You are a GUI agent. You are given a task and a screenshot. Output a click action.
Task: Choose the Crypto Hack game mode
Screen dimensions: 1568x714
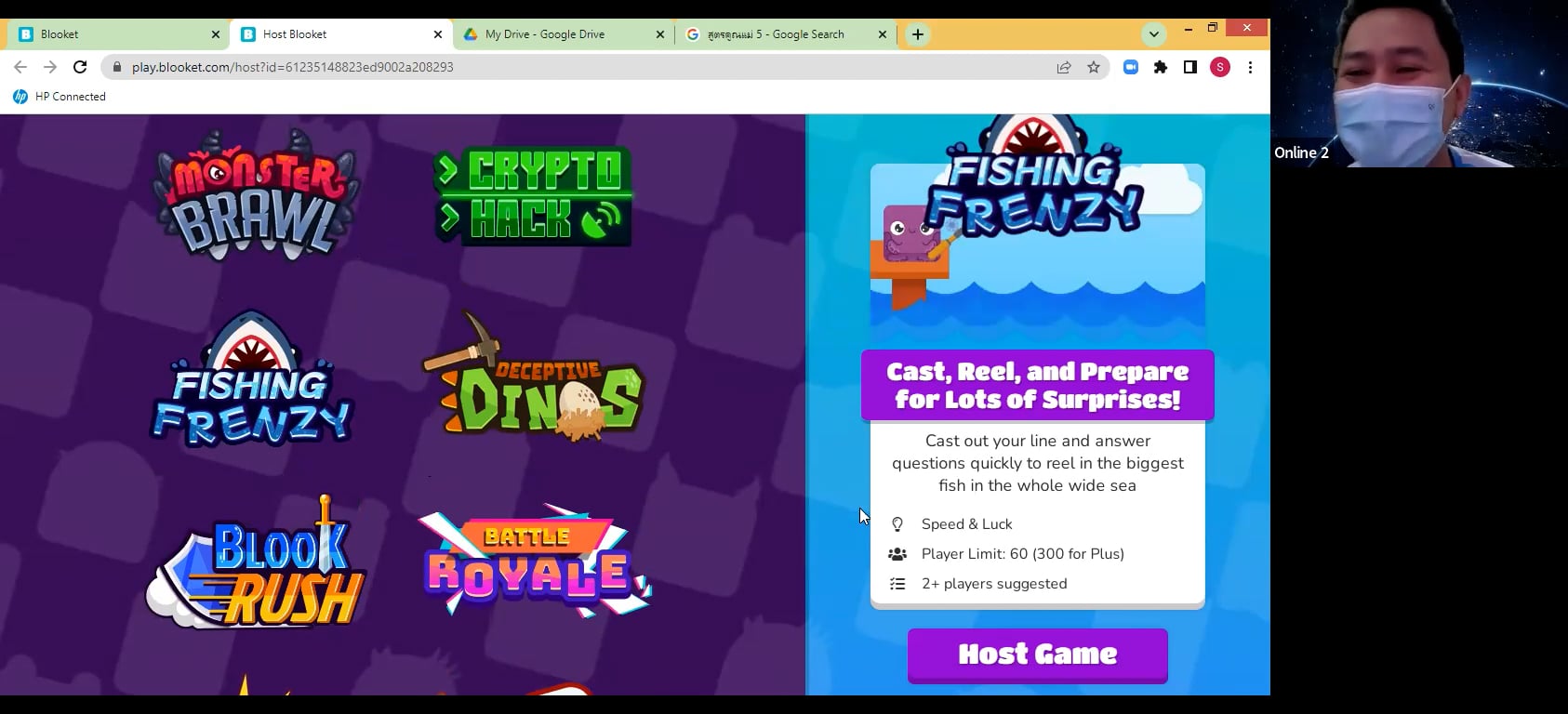[x=533, y=196]
